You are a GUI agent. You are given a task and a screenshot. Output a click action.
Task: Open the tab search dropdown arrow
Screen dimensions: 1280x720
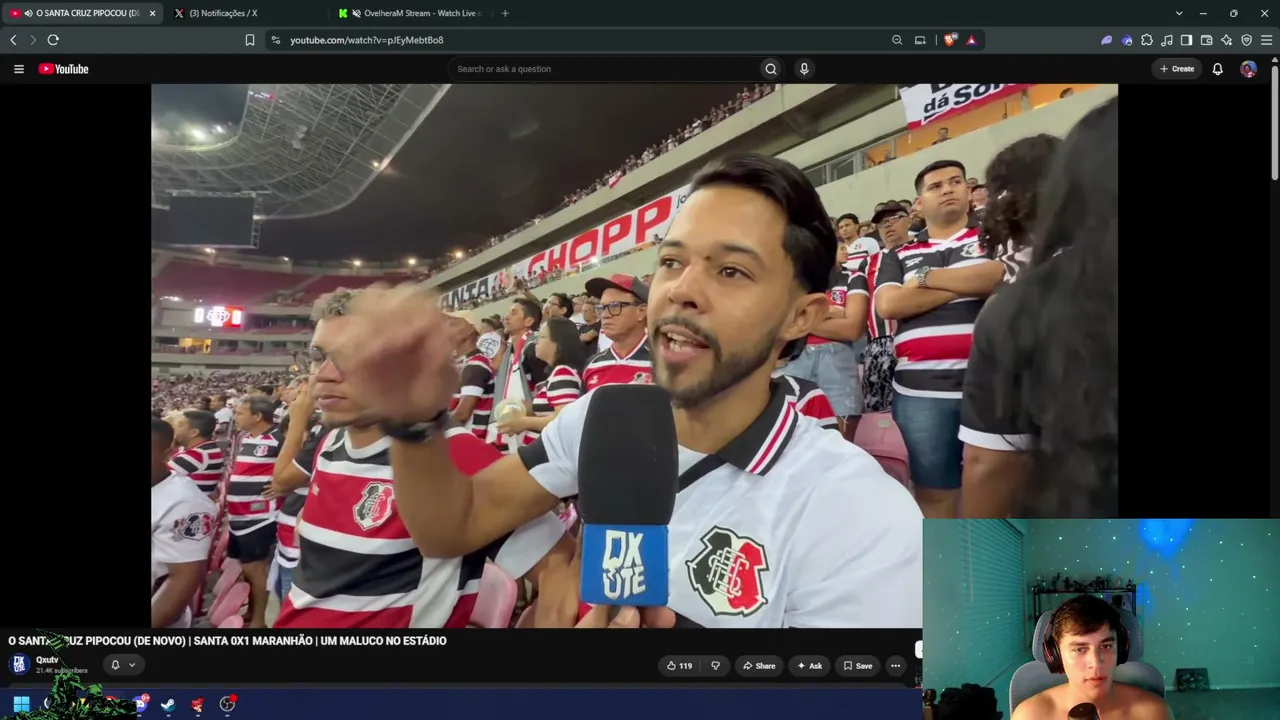click(1179, 13)
